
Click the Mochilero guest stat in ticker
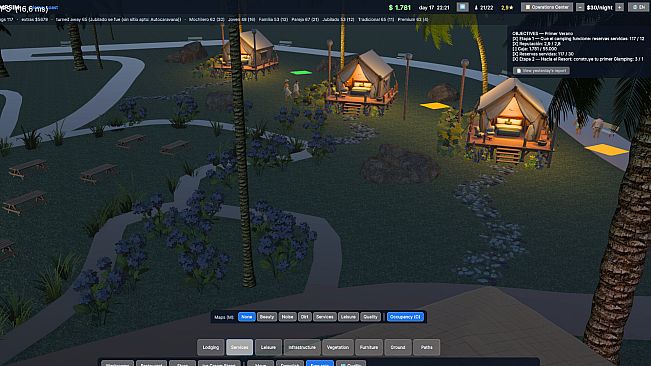(206, 20)
